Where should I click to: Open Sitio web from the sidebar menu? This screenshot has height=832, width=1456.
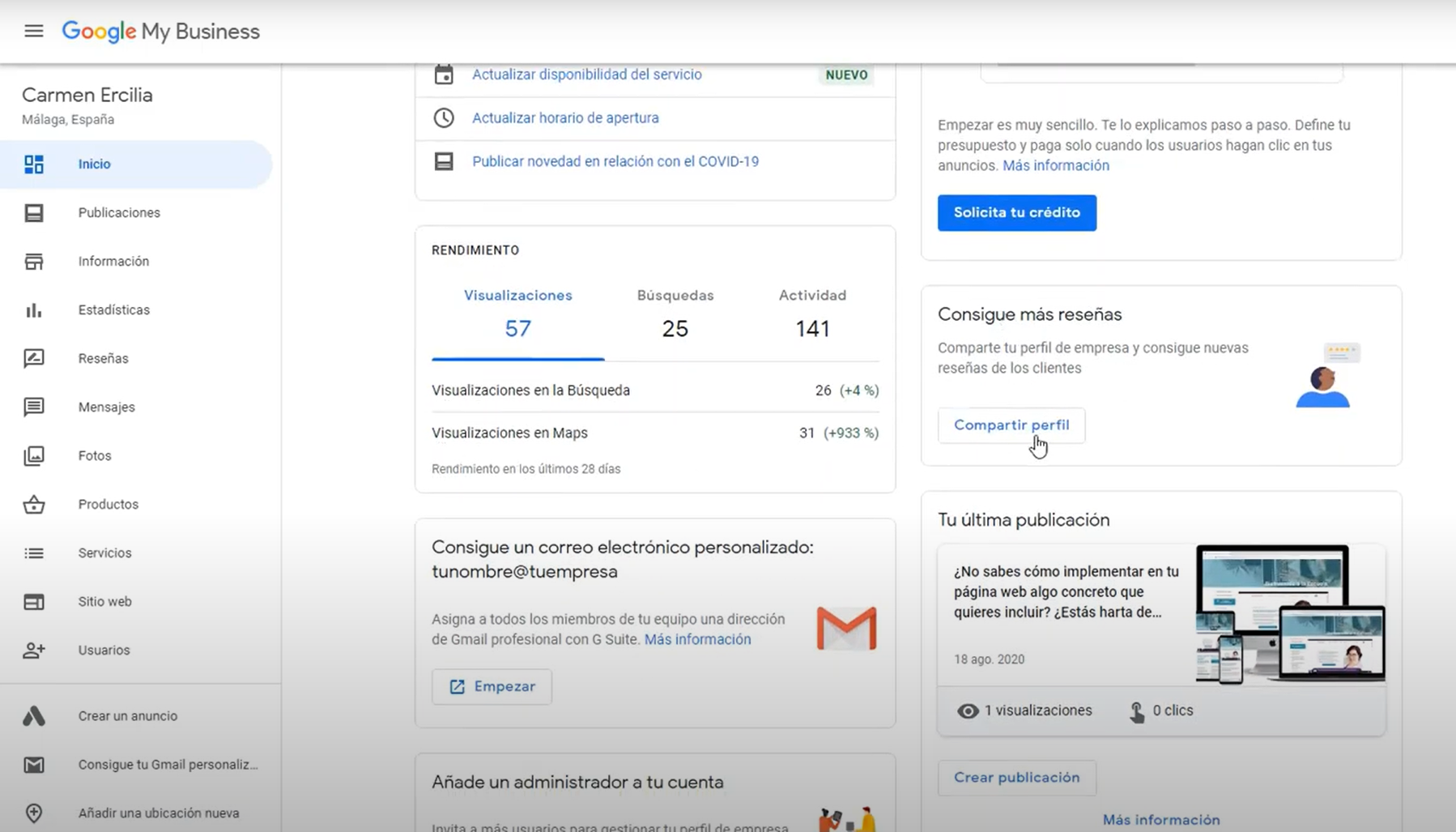tap(104, 602)
